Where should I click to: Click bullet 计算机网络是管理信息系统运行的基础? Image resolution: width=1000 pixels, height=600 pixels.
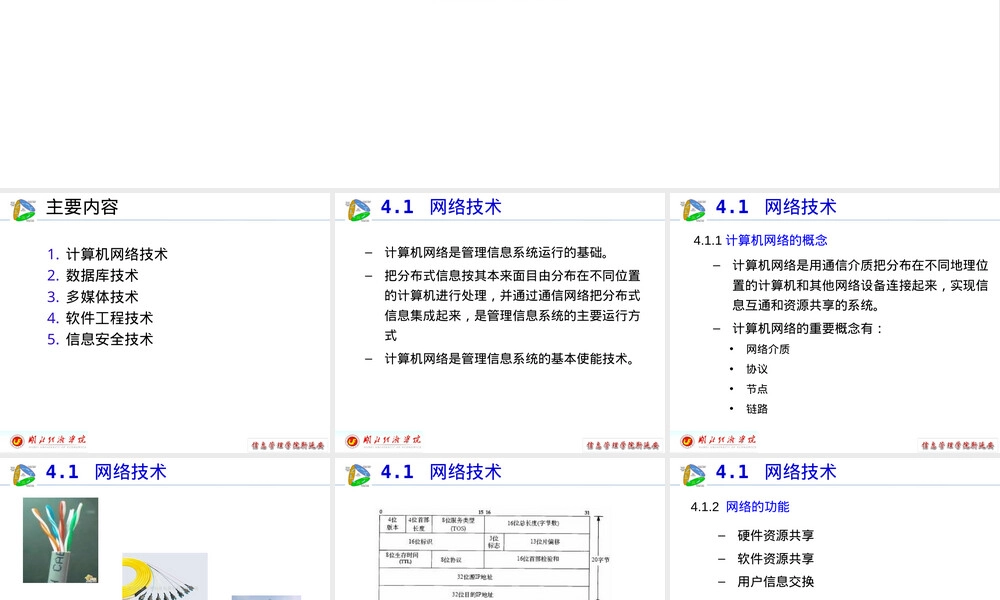coord(497,252)
